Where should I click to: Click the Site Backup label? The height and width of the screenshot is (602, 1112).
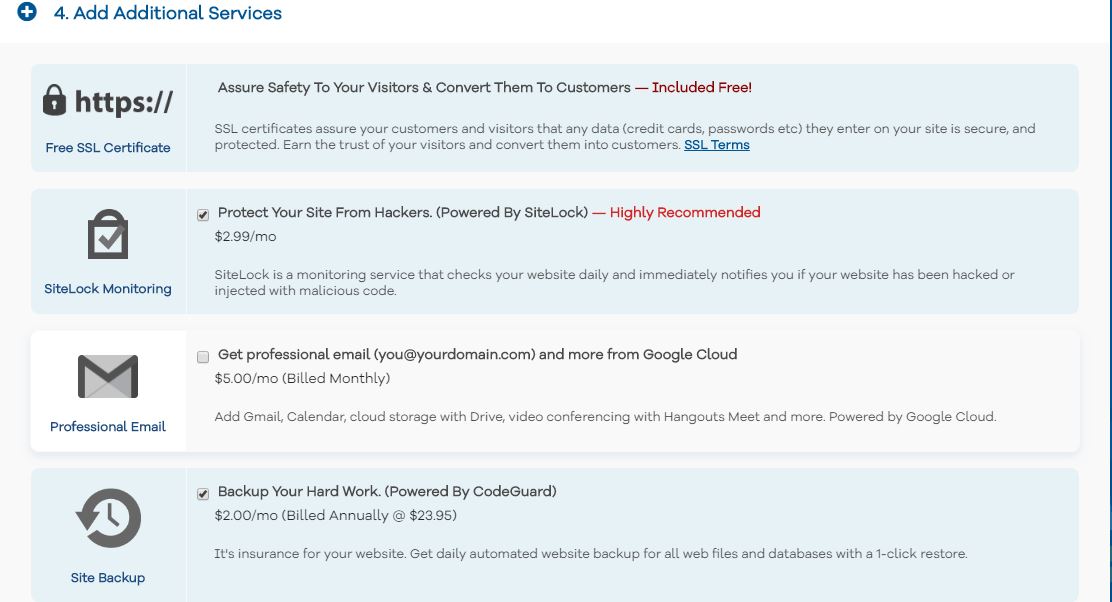point(108,577)
